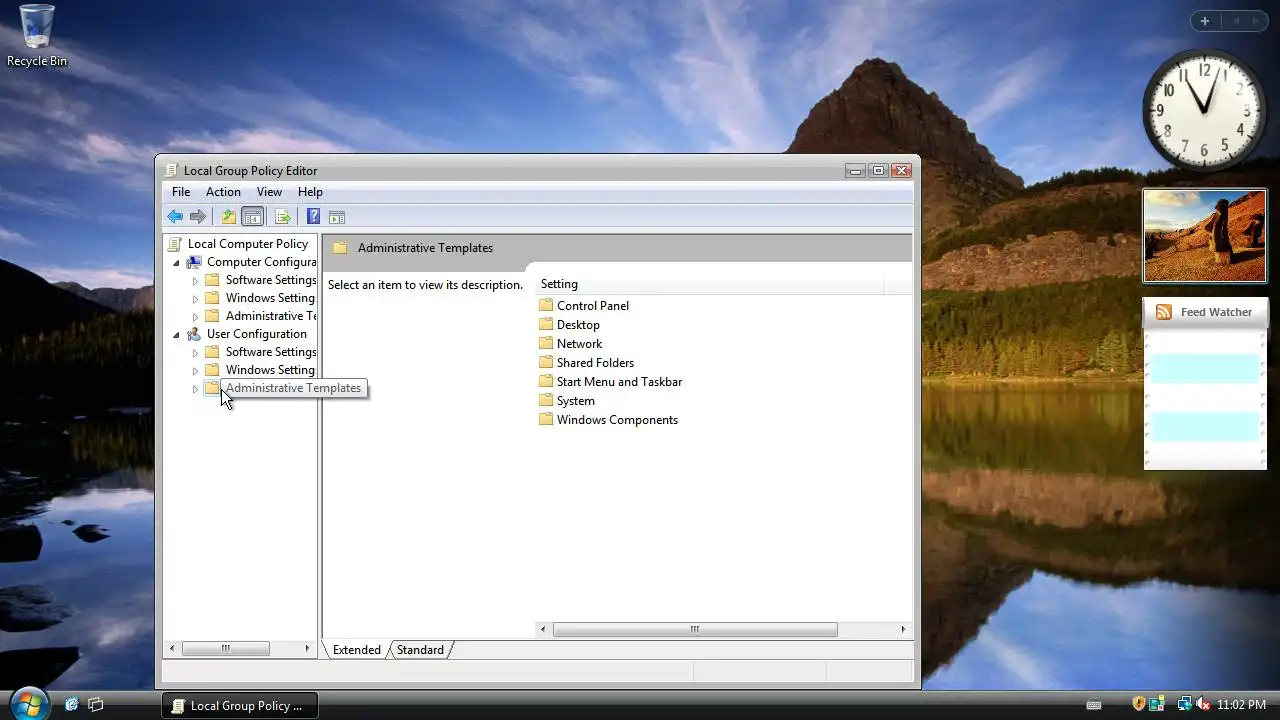This screenshot has width=1280, height=720.
Task: Click the keyboard icon in taskbar
Action: 1094,705
